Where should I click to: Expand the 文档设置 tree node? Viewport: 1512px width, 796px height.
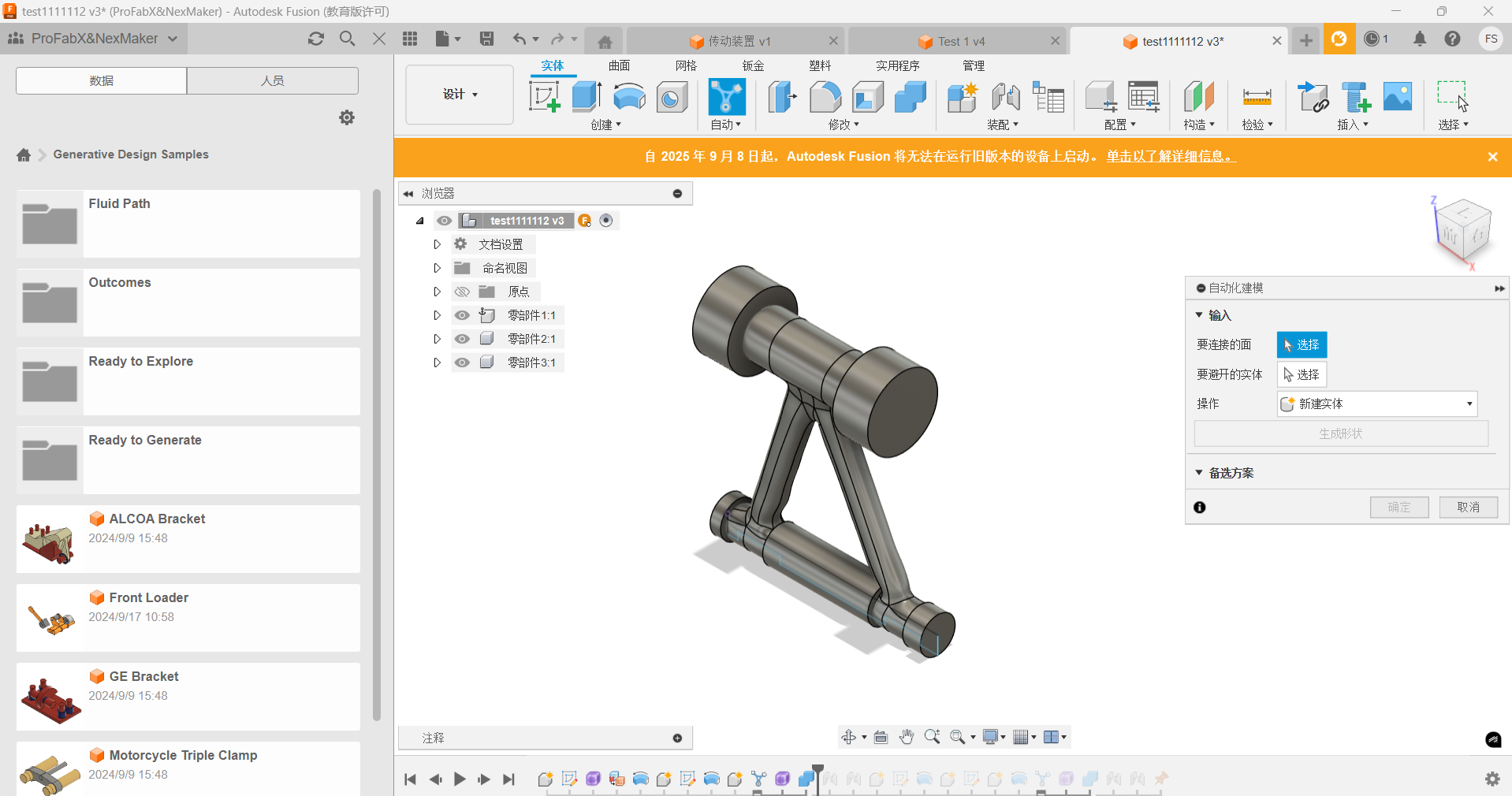[437, 244]
